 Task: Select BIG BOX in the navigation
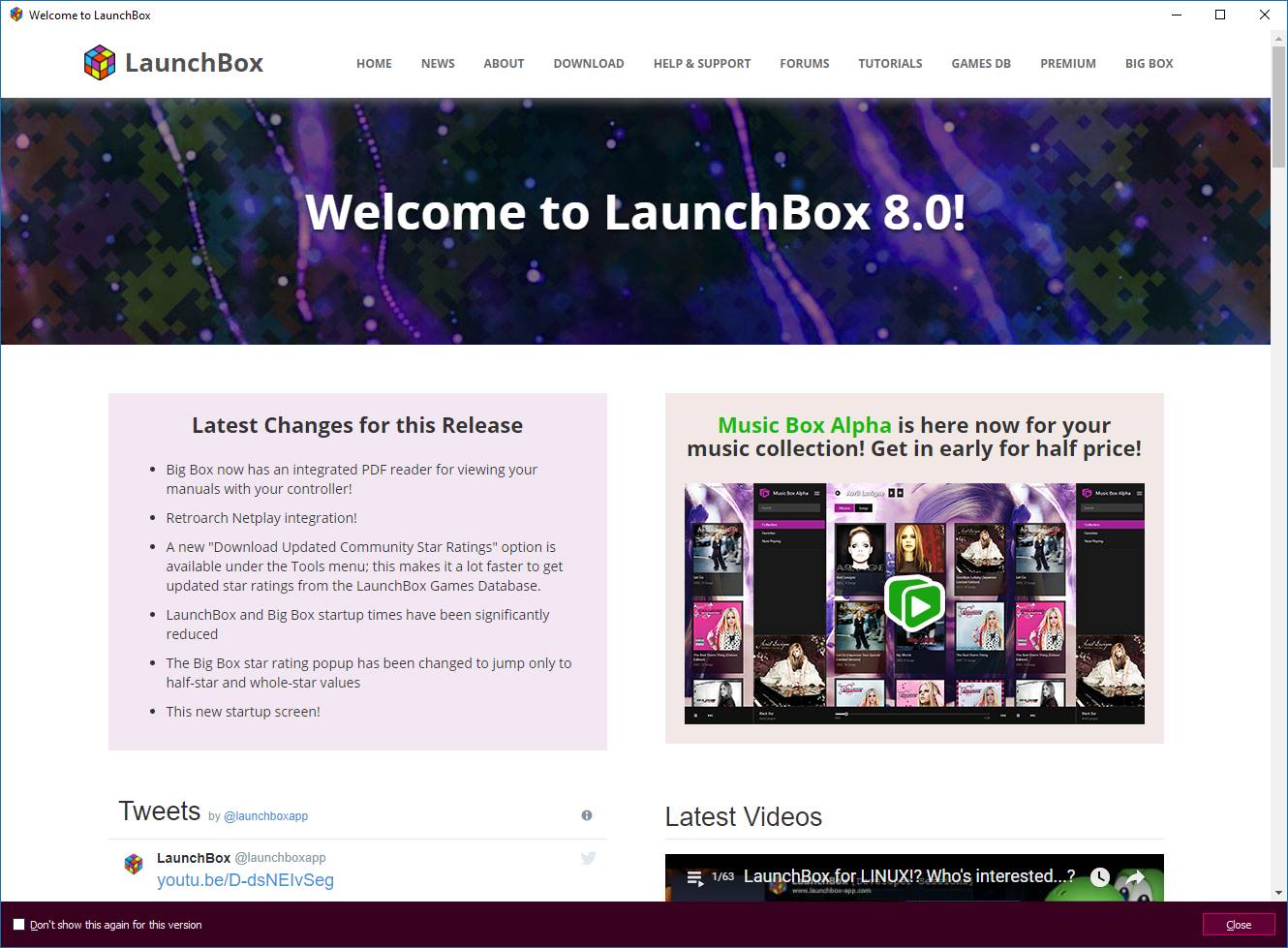pyautogui.click(x=1149, y=64)
